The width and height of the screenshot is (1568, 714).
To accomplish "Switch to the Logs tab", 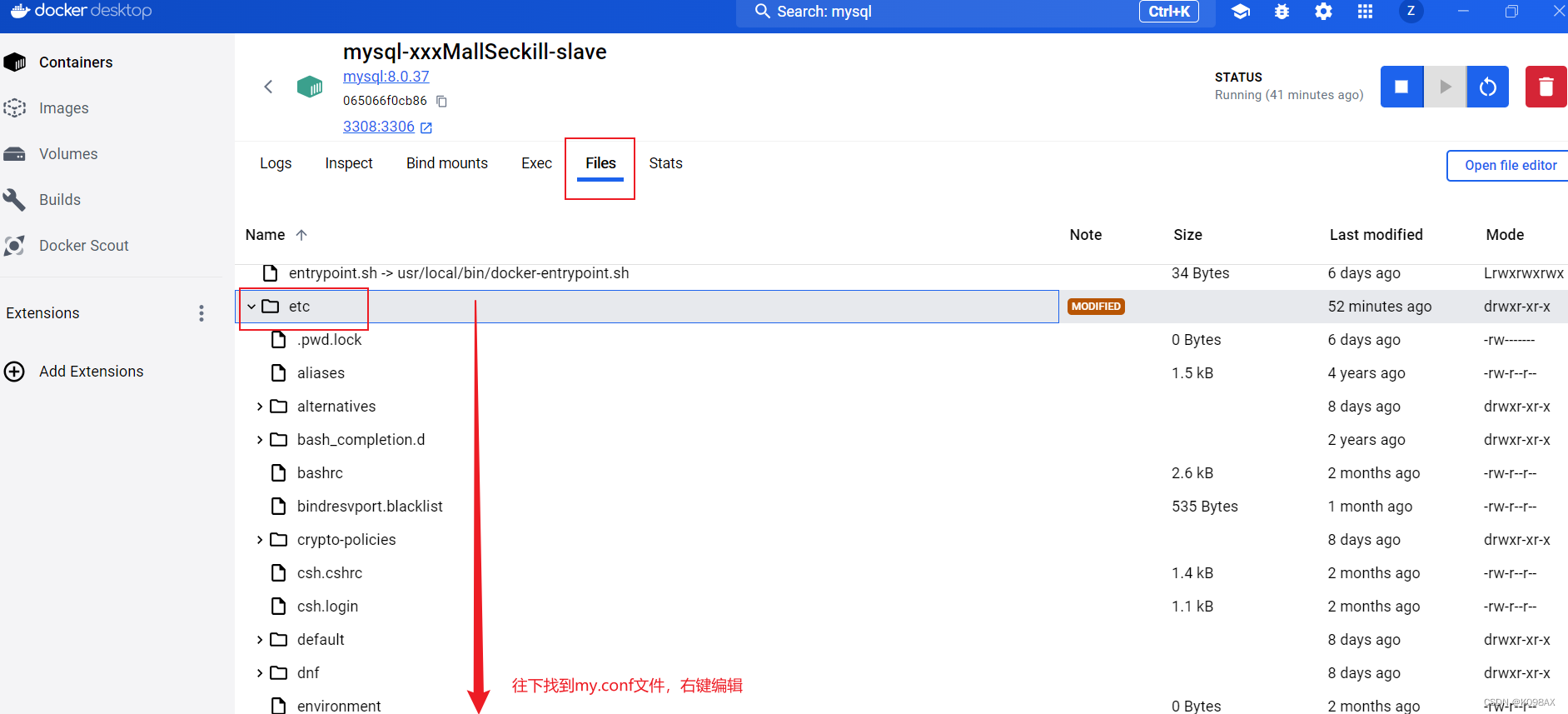I will [x=276, y=163].
